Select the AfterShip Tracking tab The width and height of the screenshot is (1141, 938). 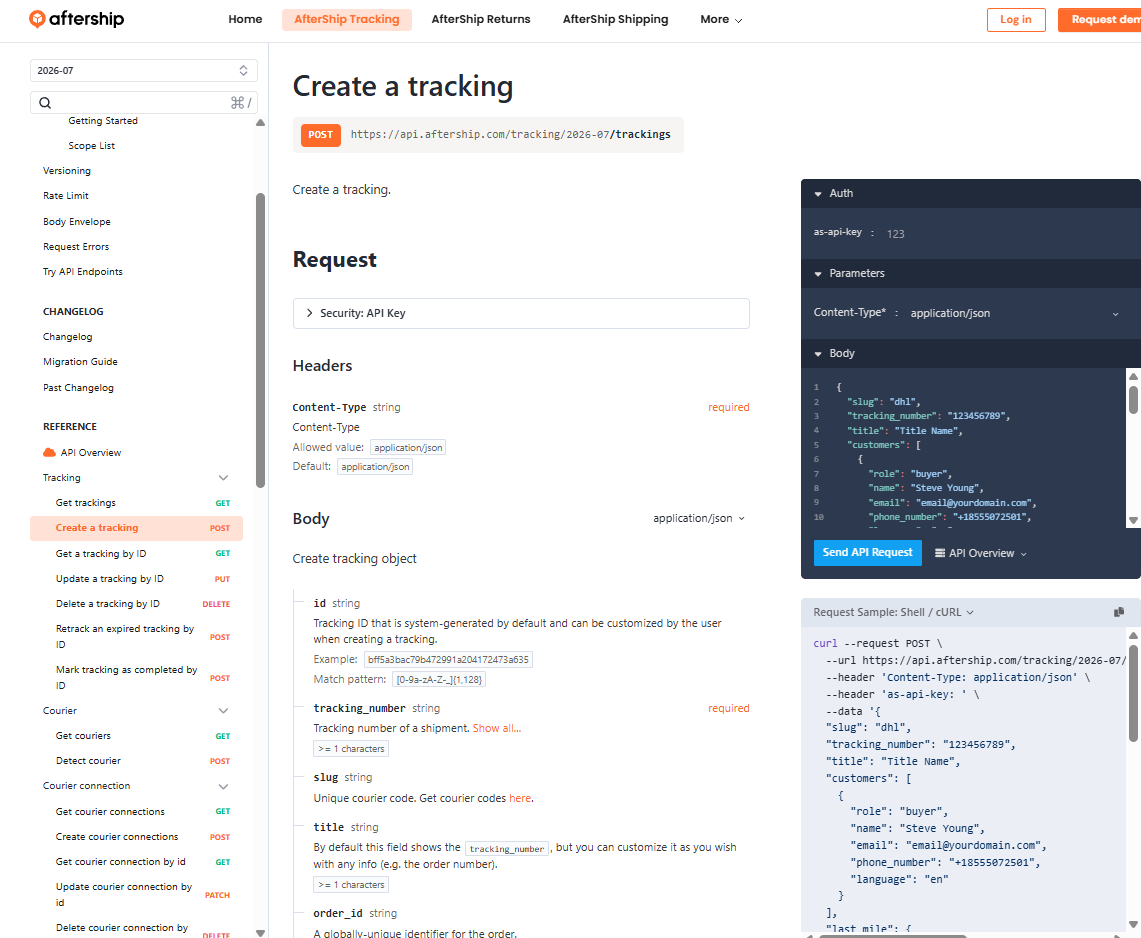coord(346,20)
